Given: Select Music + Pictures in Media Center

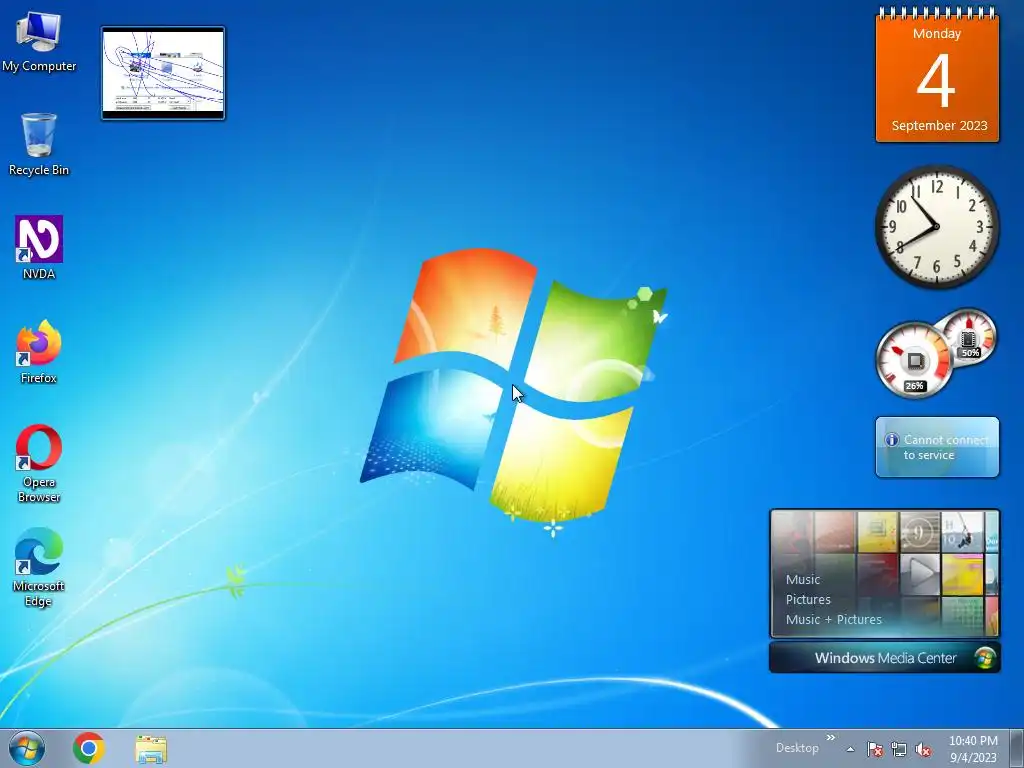Looking at the screenshot, I should 833,619.
